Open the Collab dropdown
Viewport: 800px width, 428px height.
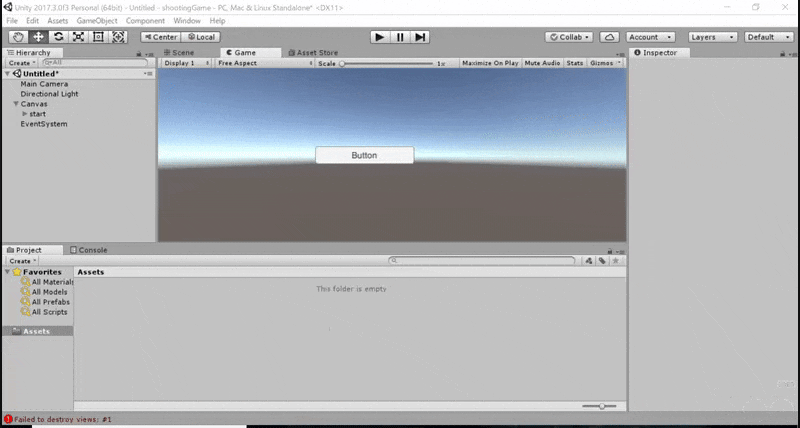pos(569,37)
